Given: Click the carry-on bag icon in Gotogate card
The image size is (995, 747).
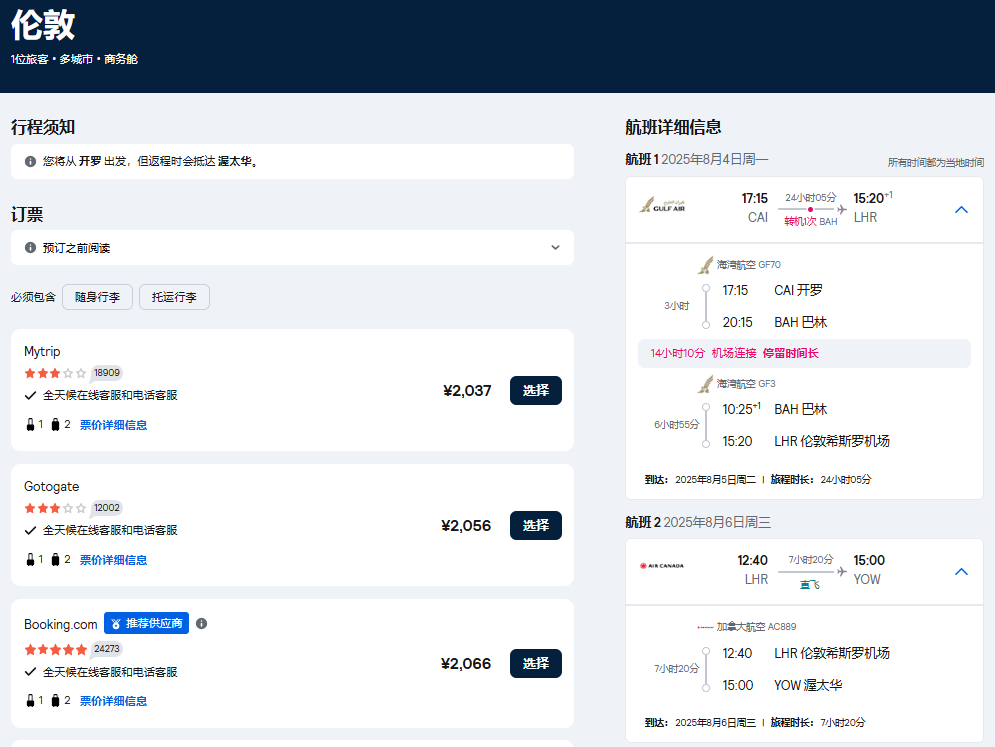Looking at the screenshot, I should (30, 559).
